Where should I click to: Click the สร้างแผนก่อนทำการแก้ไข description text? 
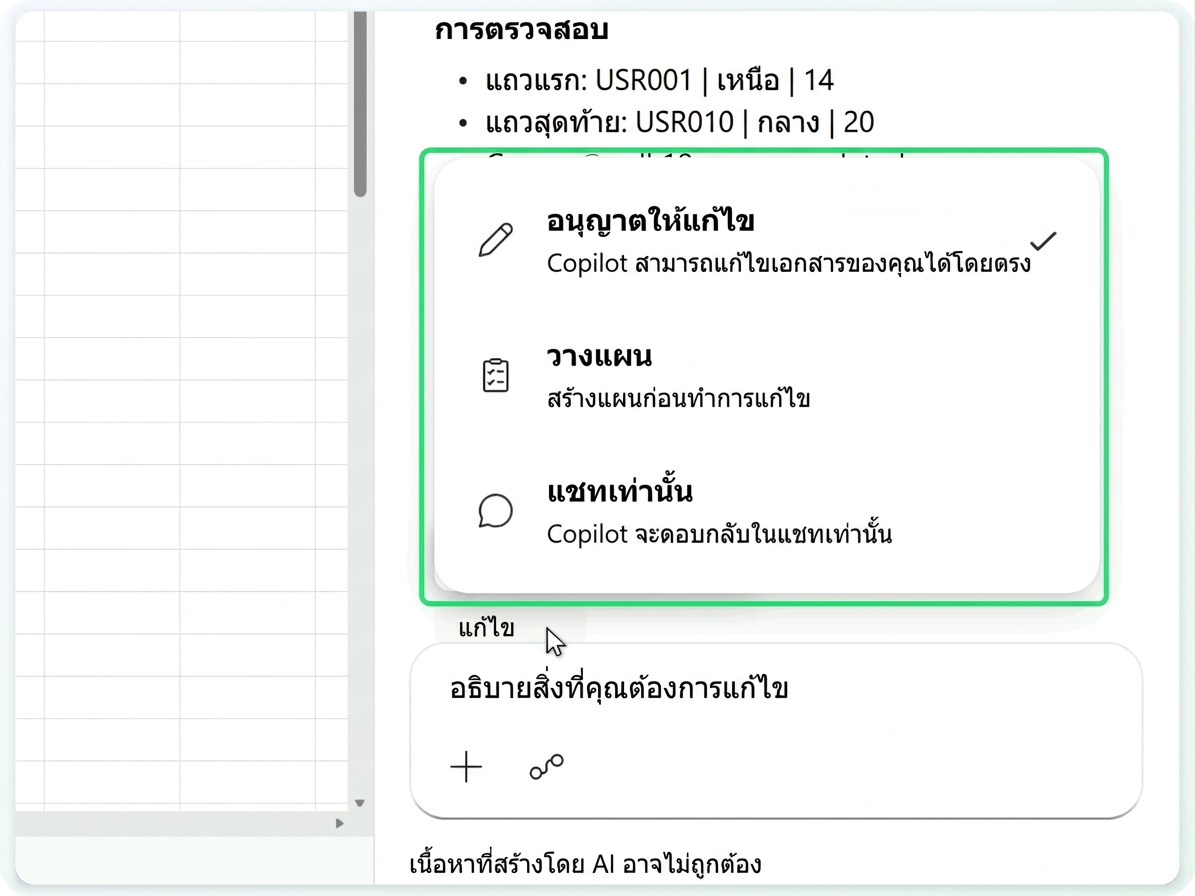(678, 398)
